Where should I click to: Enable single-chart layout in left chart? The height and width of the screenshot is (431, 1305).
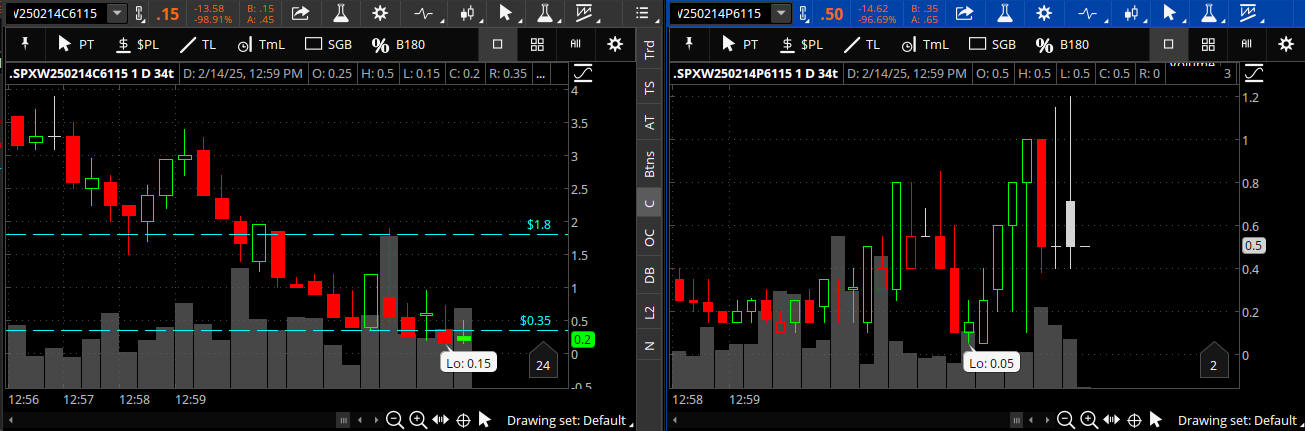click(497, 45)
